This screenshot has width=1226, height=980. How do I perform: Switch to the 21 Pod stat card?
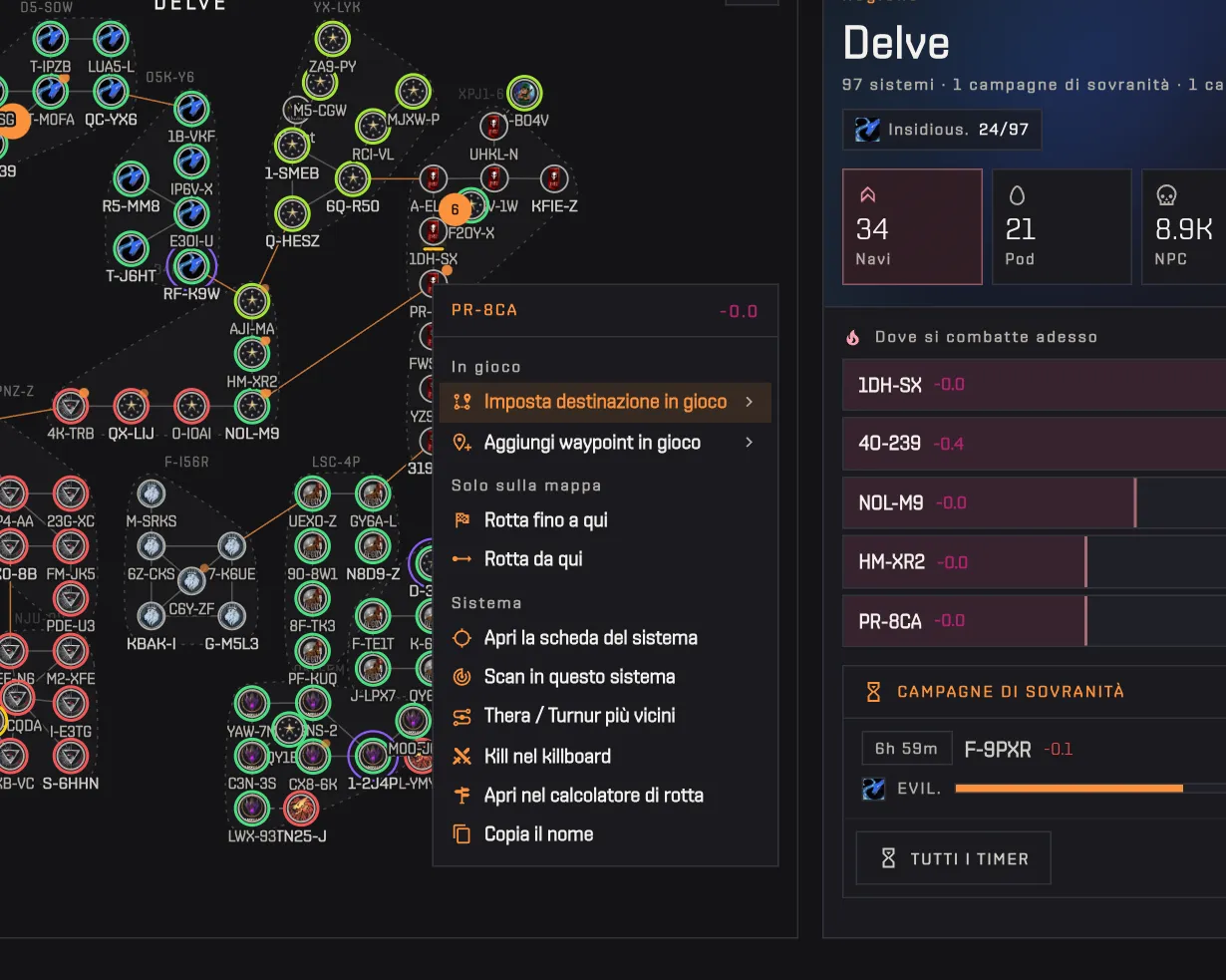(1062, 227)
